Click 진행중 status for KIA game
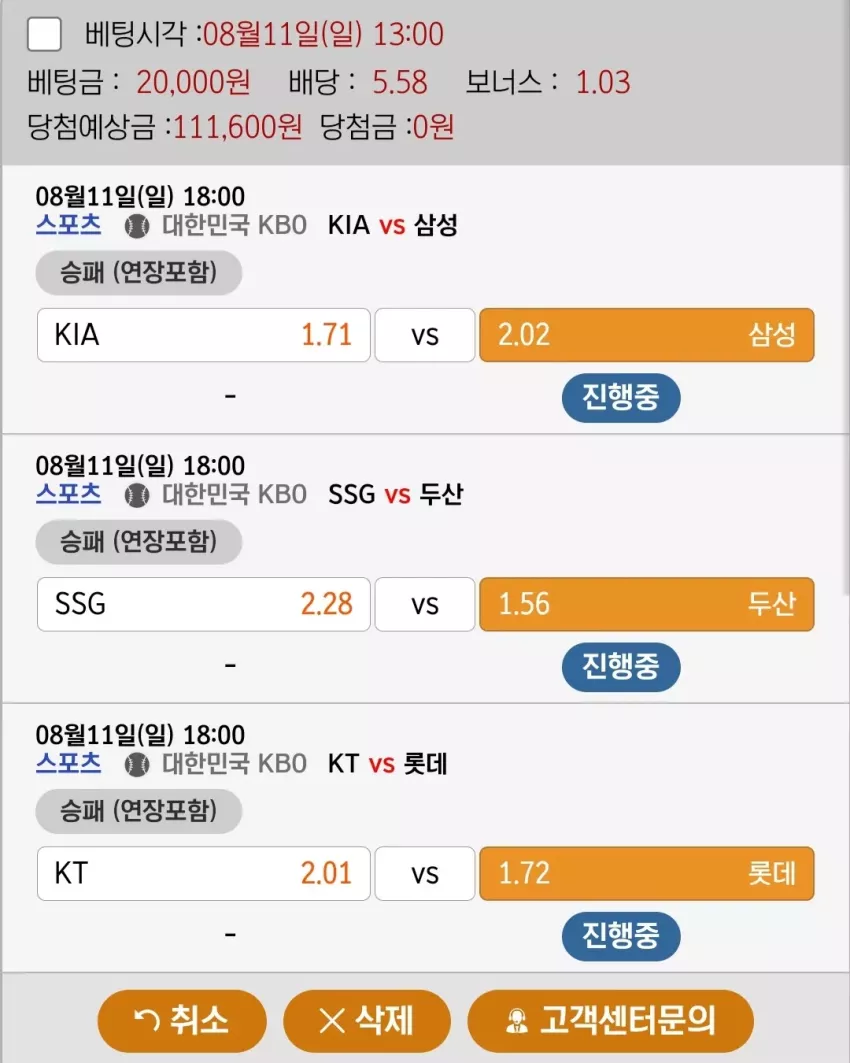 [x=621, y=397]
